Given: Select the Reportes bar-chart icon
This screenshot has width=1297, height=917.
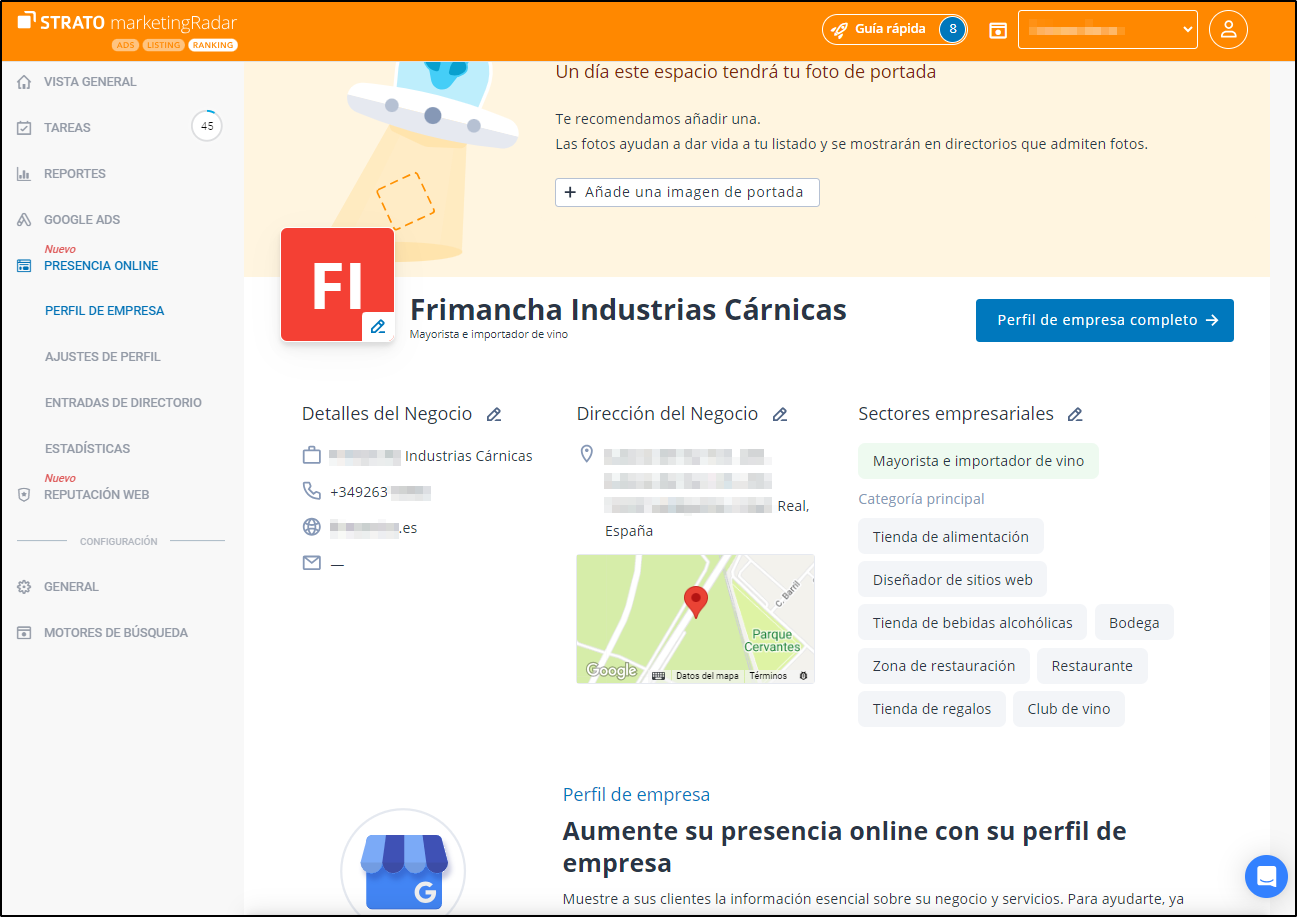Looking at the screenshot, I should [22, 173].
